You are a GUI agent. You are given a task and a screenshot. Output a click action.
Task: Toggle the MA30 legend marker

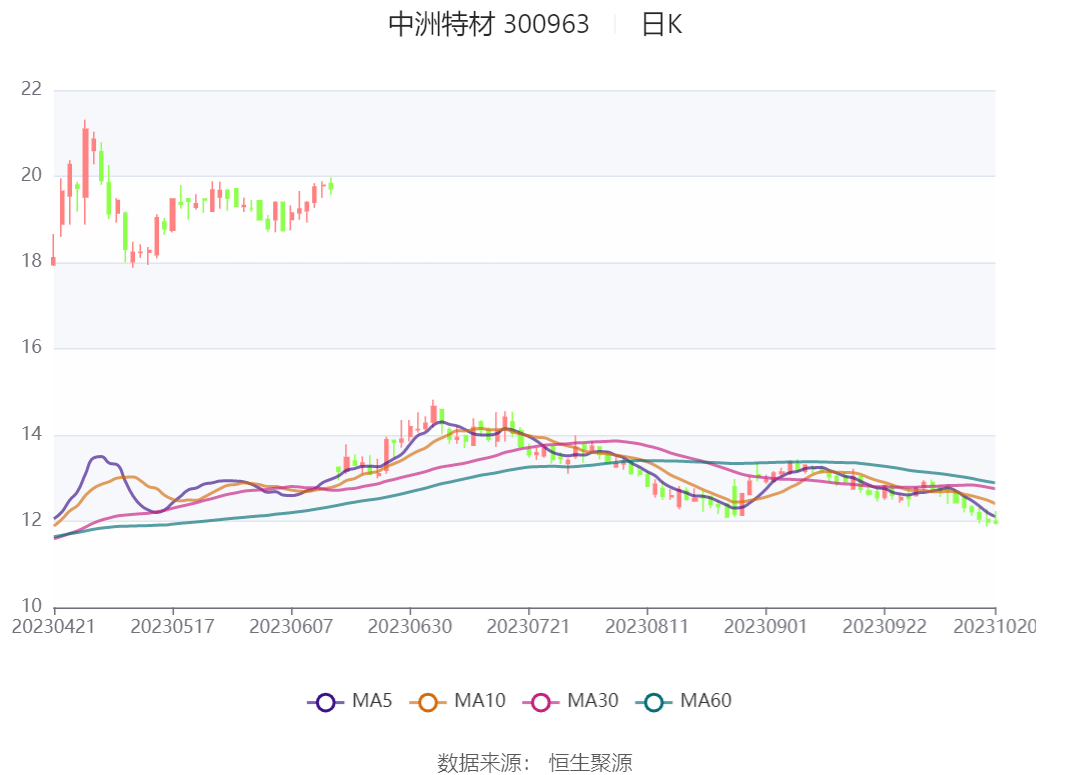pyautogui.click(x=541, y=702)
